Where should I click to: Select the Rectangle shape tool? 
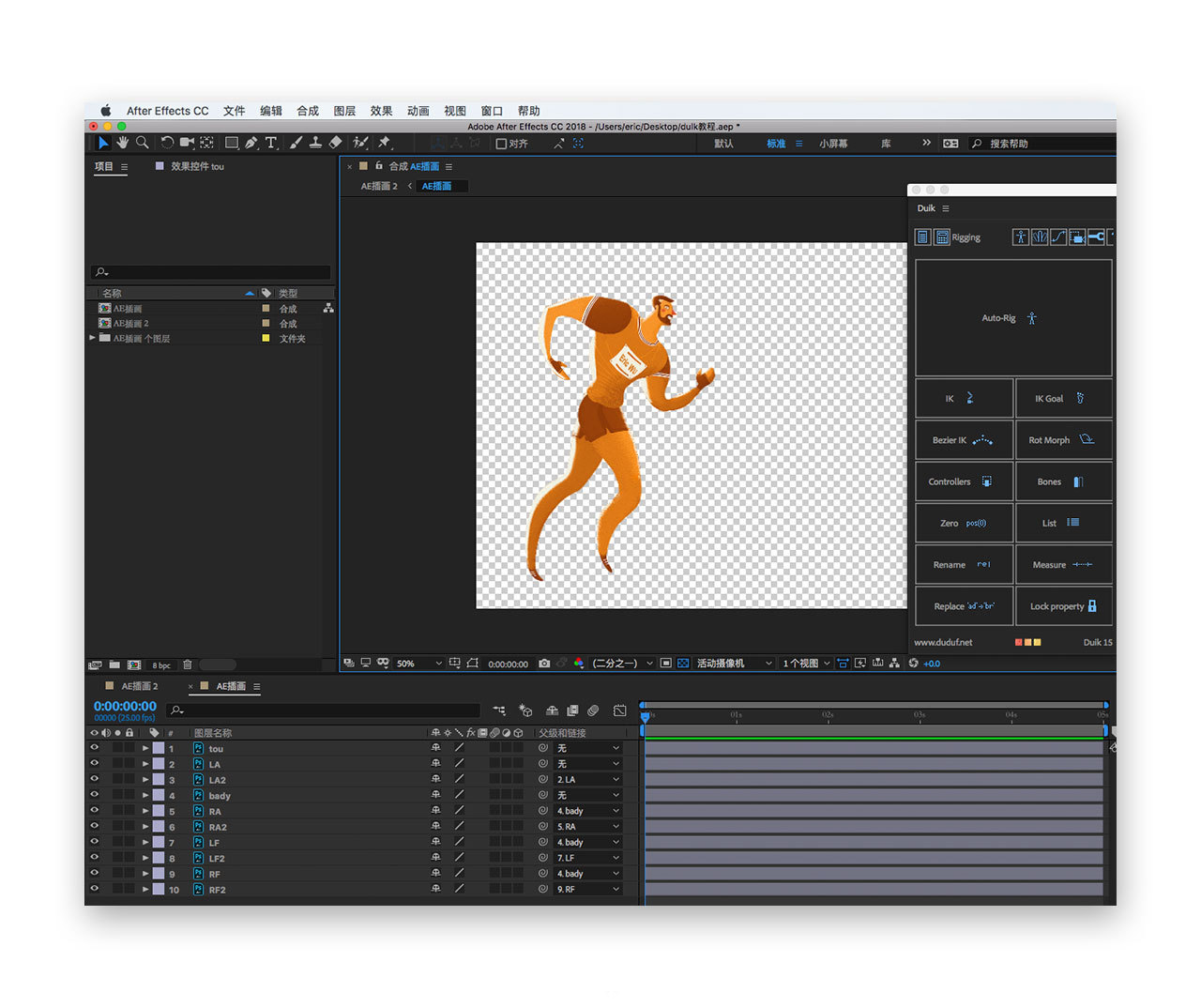[x=231, y=143]
